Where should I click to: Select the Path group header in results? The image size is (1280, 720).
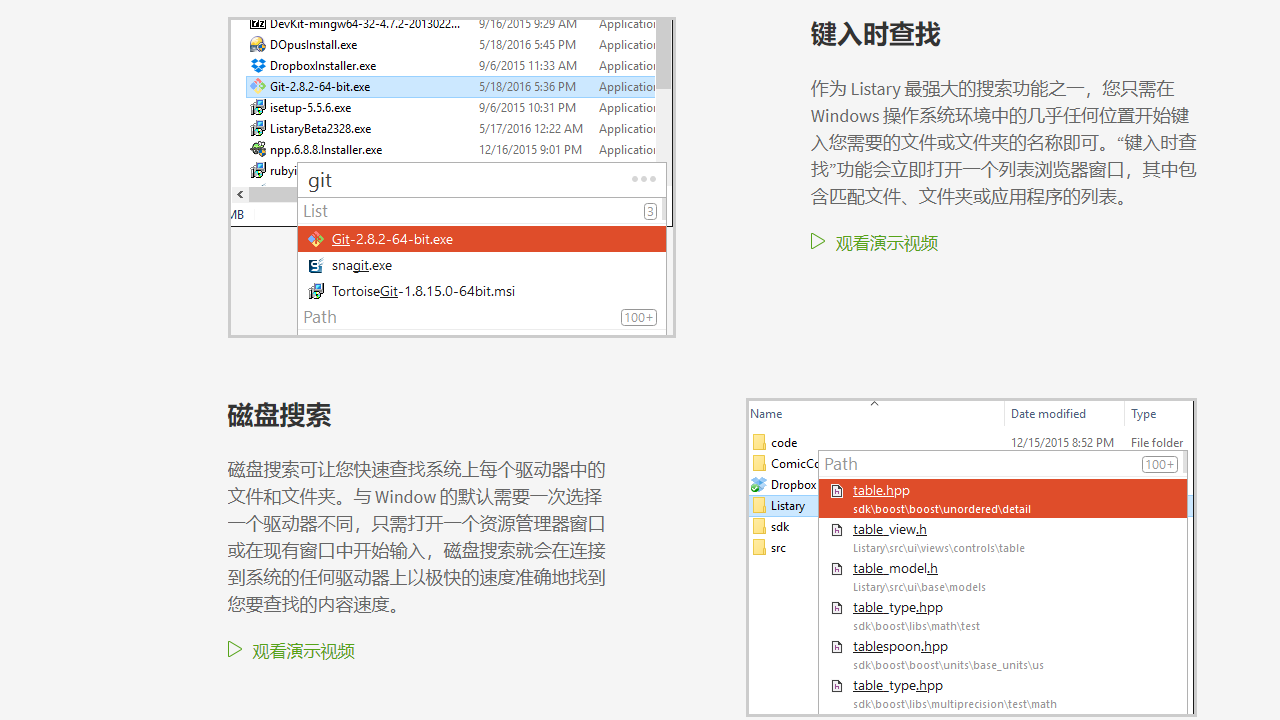pyautogui.click(x=320, y=317)
